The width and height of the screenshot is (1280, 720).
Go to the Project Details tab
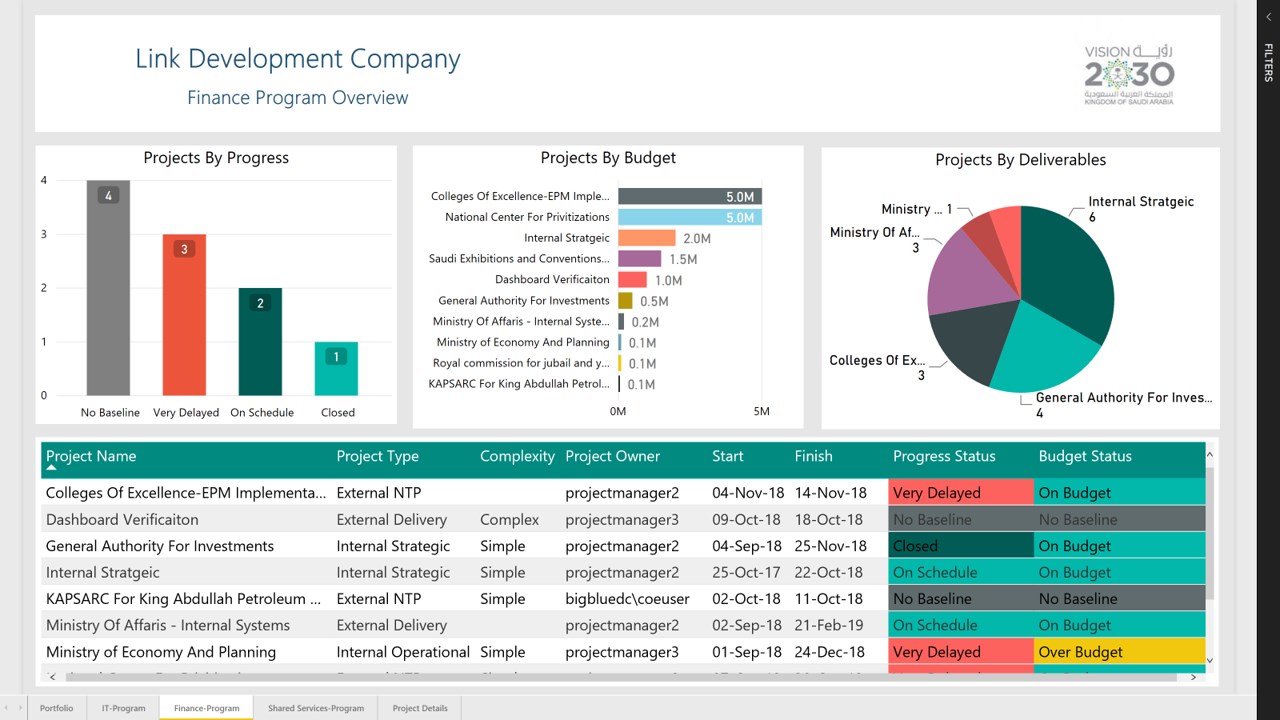click(420, 708)
